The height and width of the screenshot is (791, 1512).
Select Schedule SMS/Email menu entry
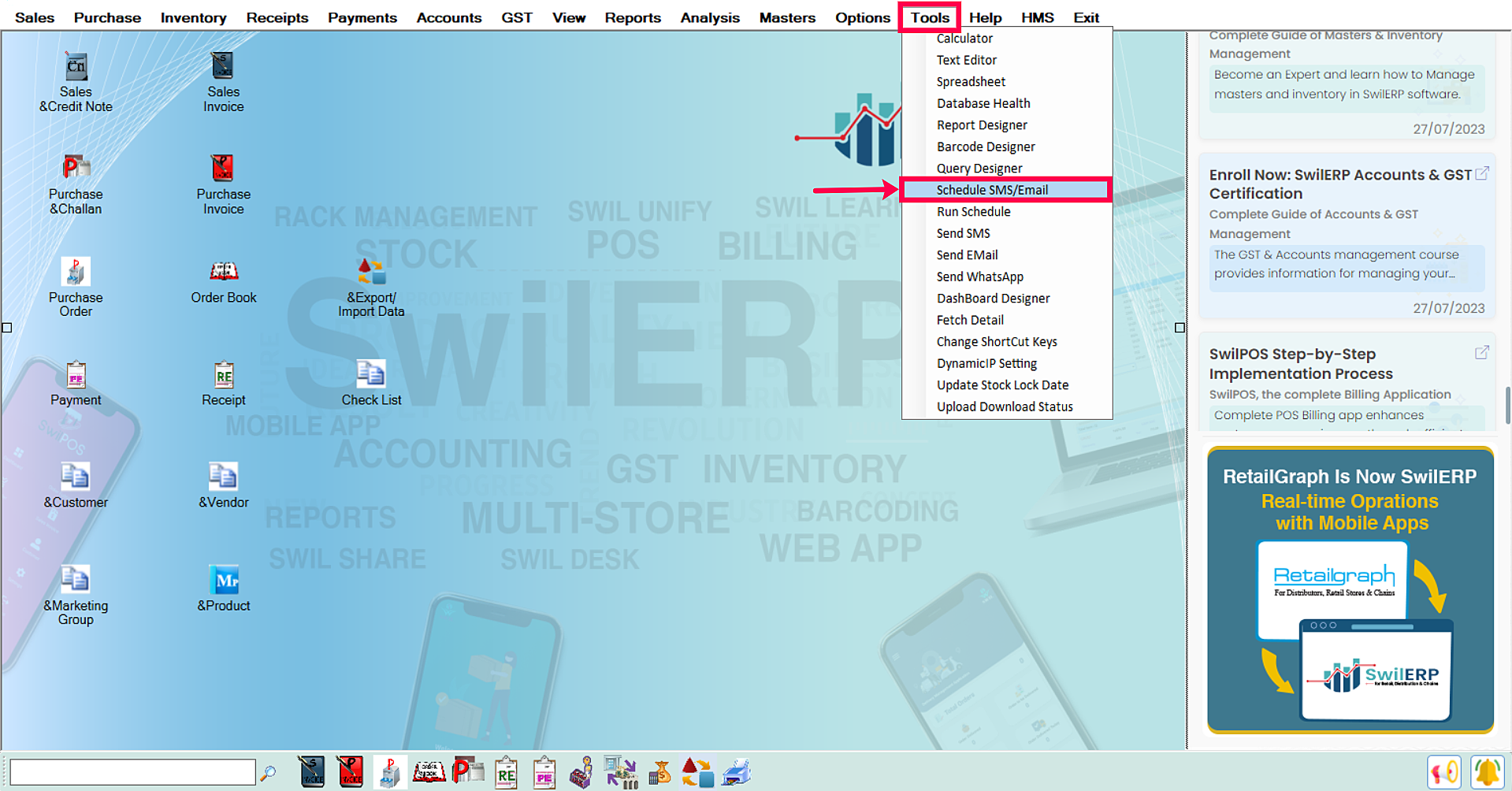[x=1007, y=190]
